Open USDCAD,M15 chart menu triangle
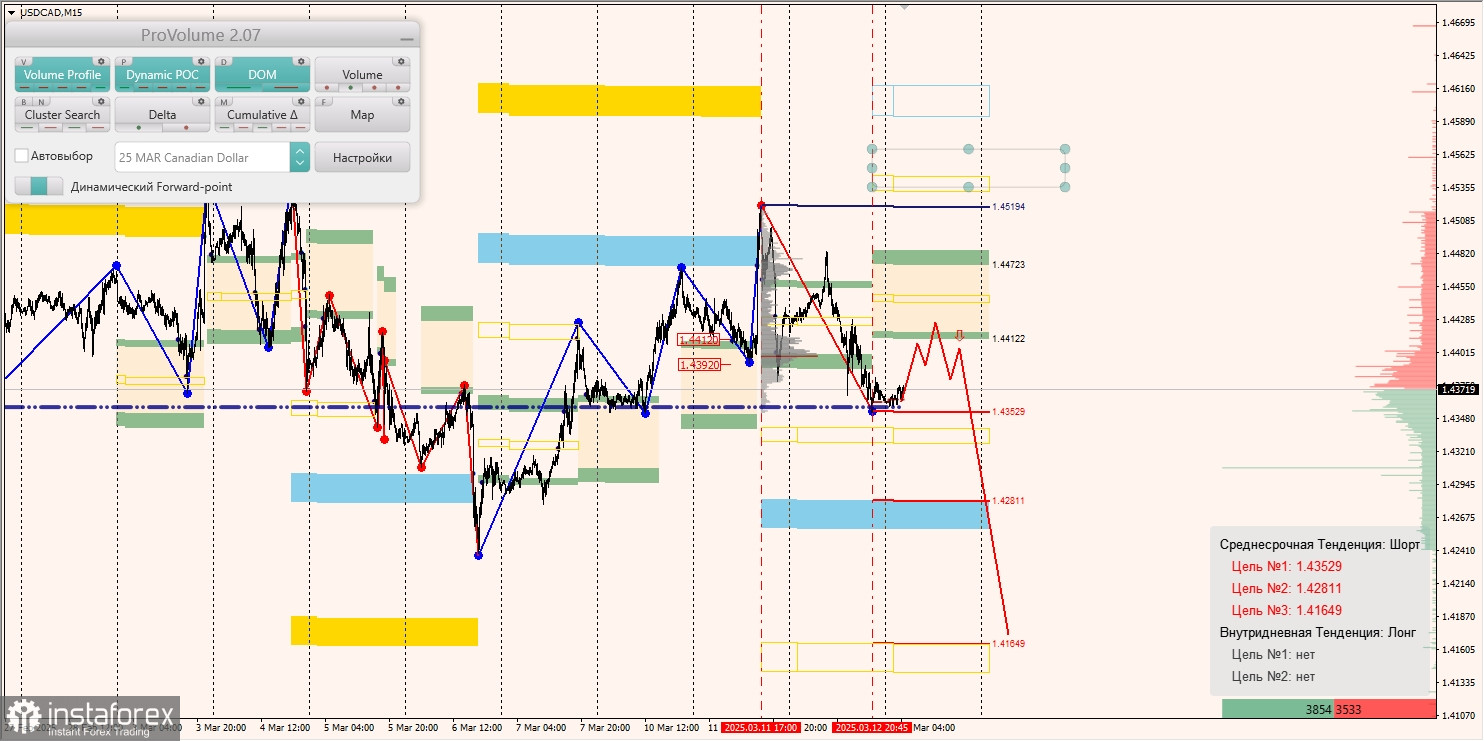This screenshot has width=1484, height=741. pyautogui.click(x=10, y=12)
